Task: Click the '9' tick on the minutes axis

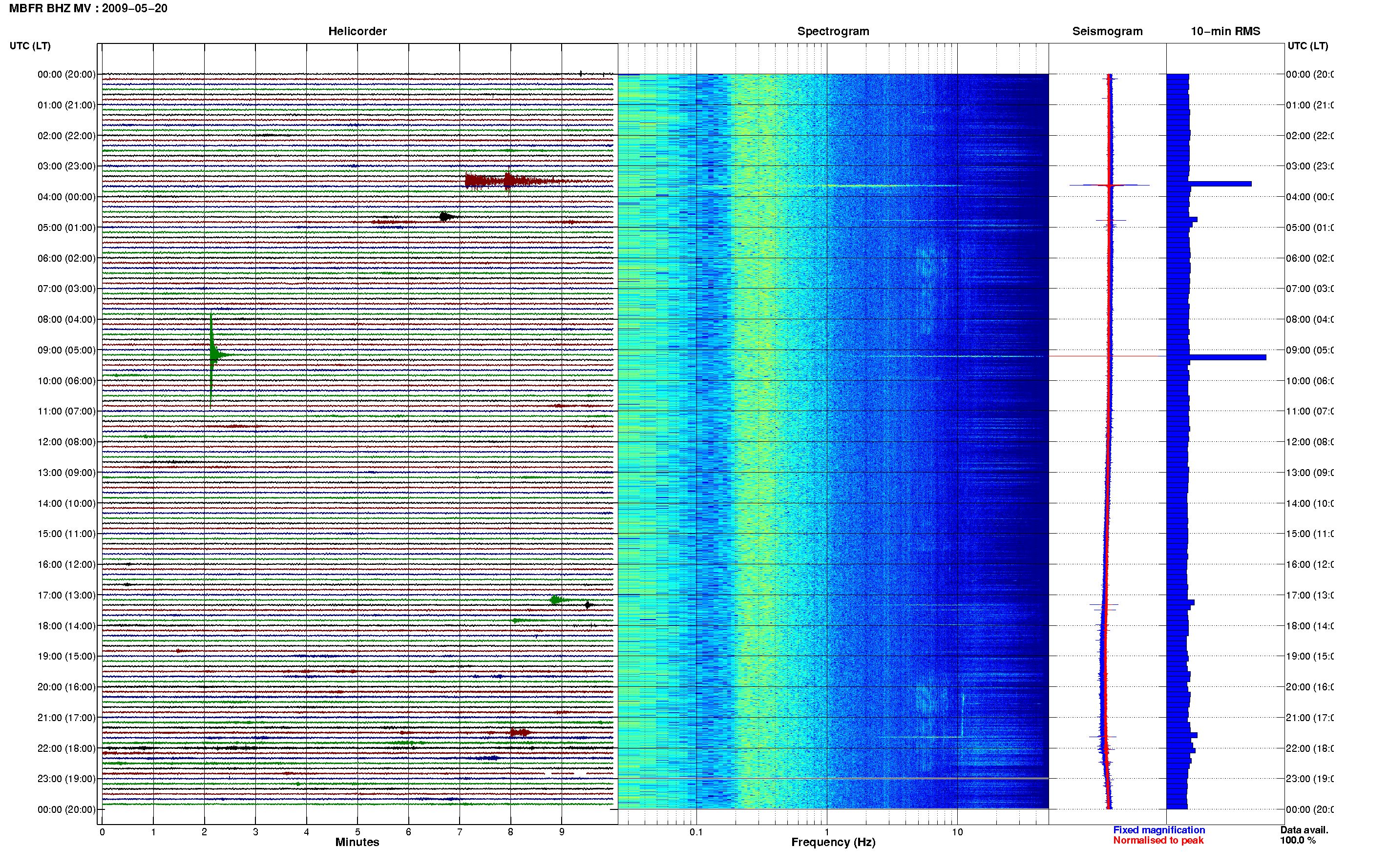Action: (562, 832)
